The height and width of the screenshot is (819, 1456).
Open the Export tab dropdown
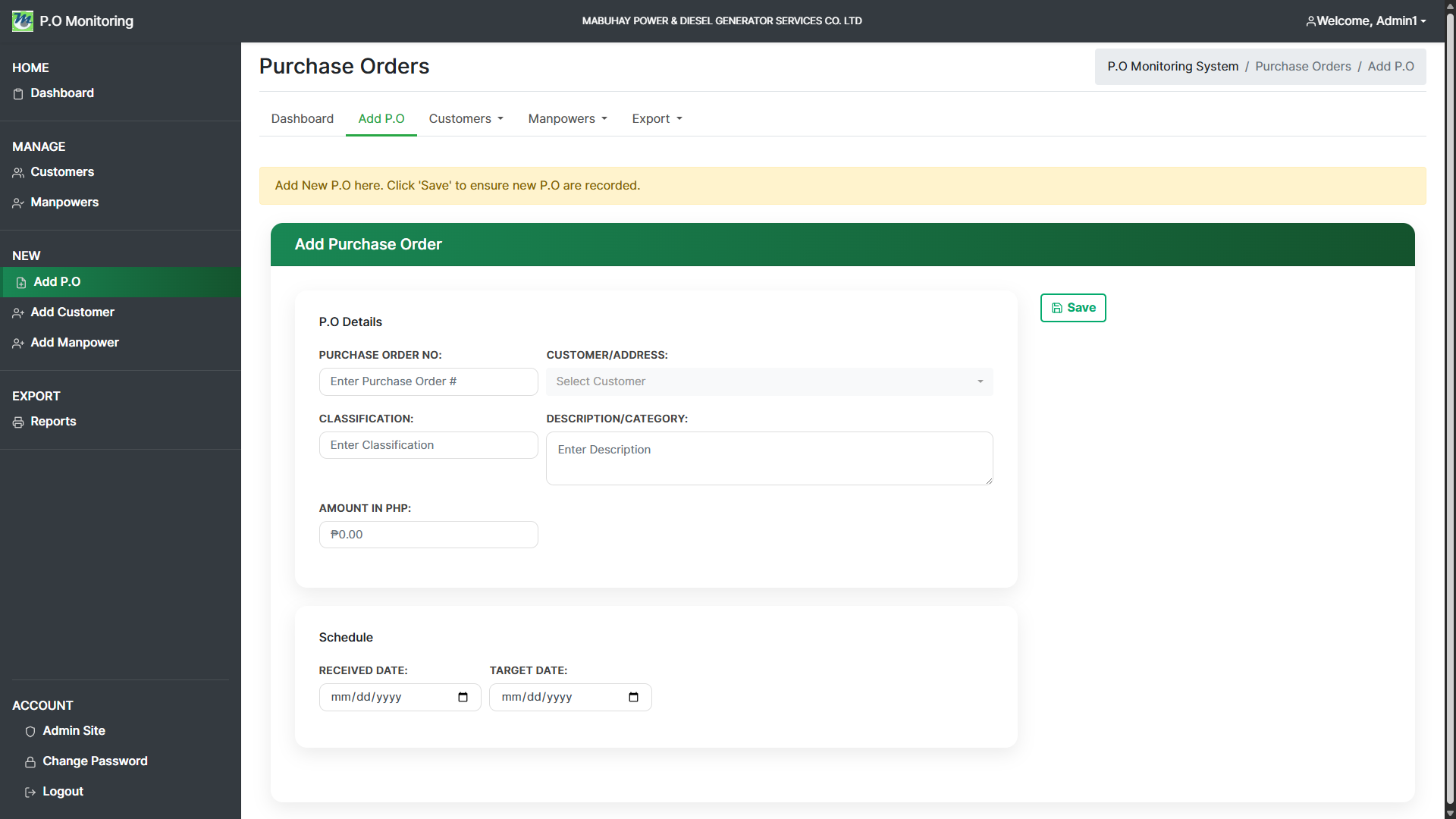tap(657, 119)
